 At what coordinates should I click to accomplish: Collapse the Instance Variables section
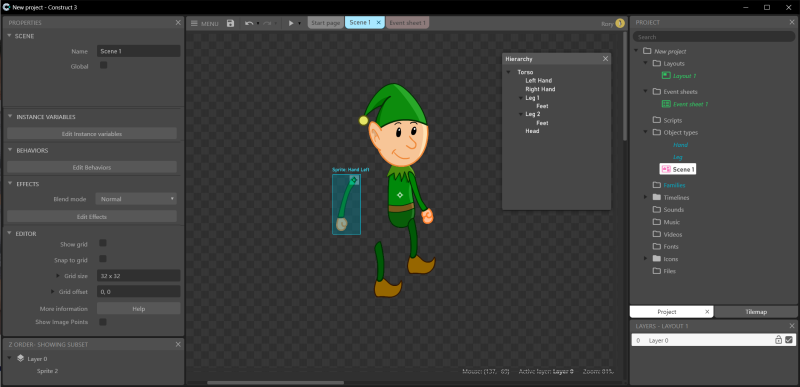pyautogui.click(x=10, y=117)
